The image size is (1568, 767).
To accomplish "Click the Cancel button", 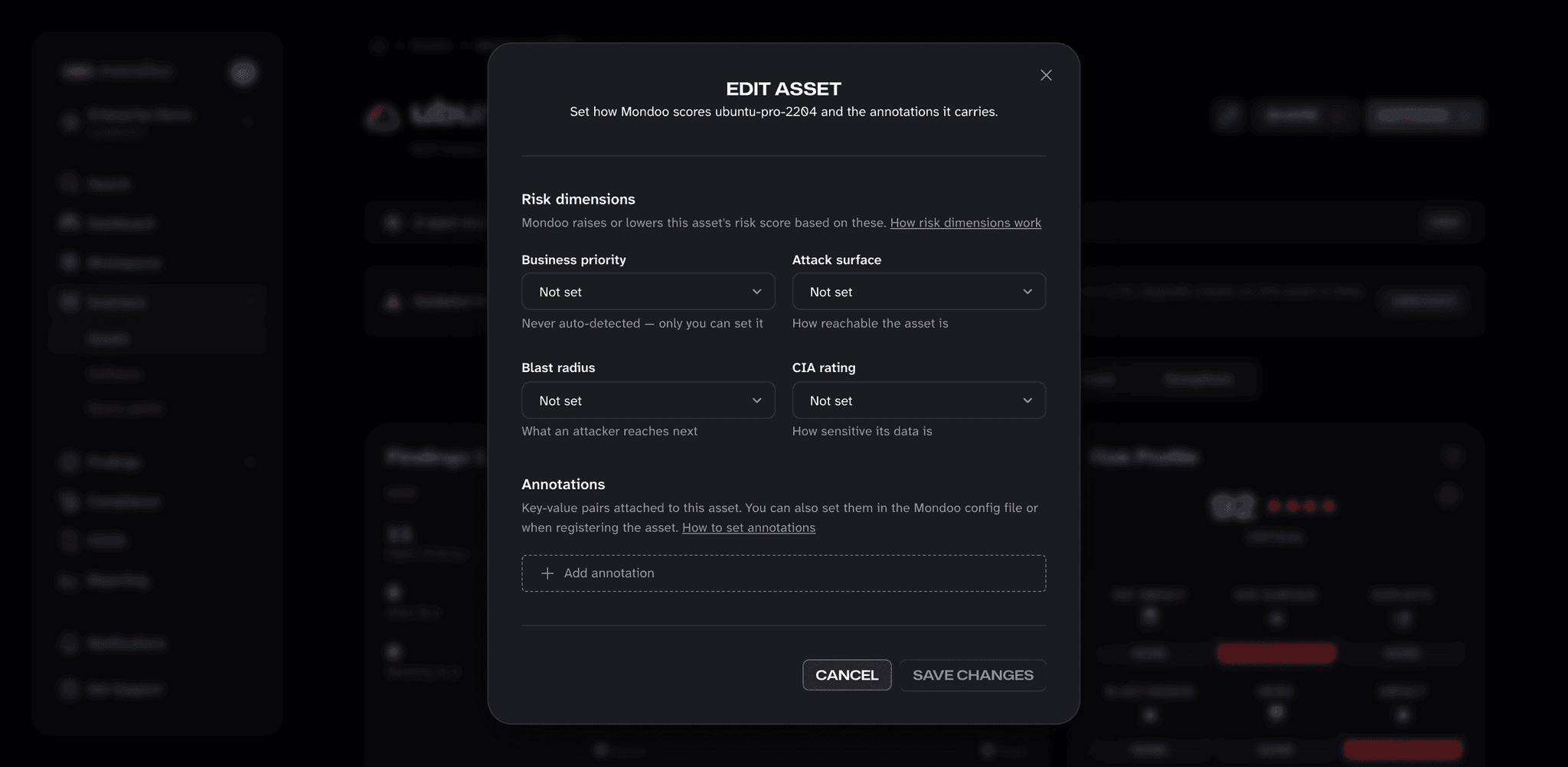I will click(x=847, y=675).
